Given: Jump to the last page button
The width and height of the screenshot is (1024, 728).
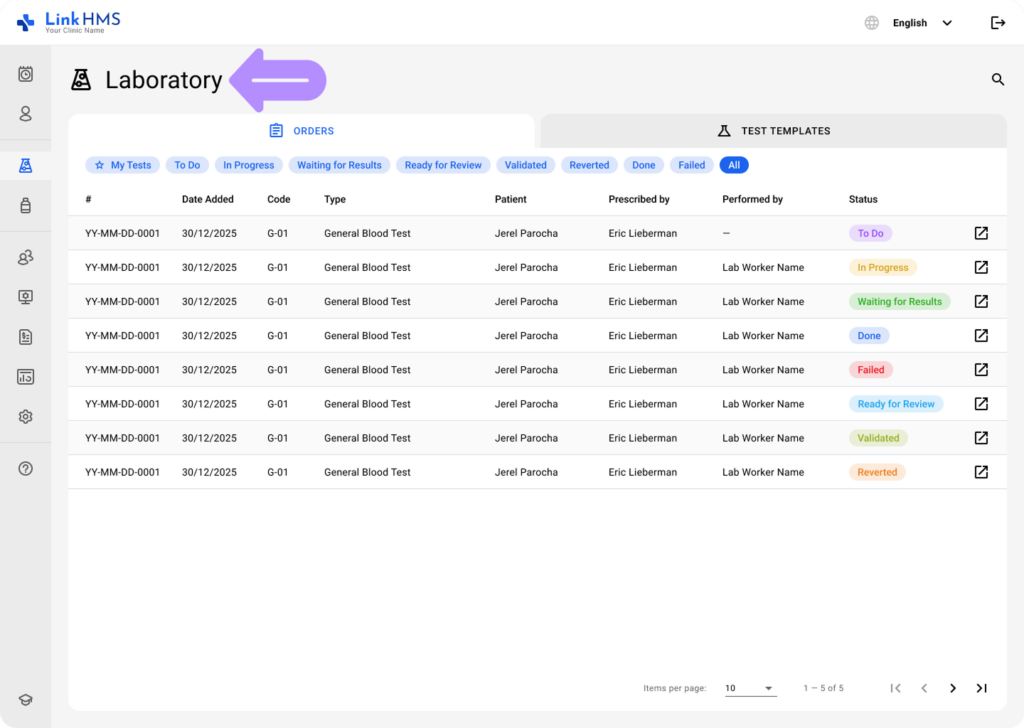Looking at the screenshot, I should click(x=981, y=688).
